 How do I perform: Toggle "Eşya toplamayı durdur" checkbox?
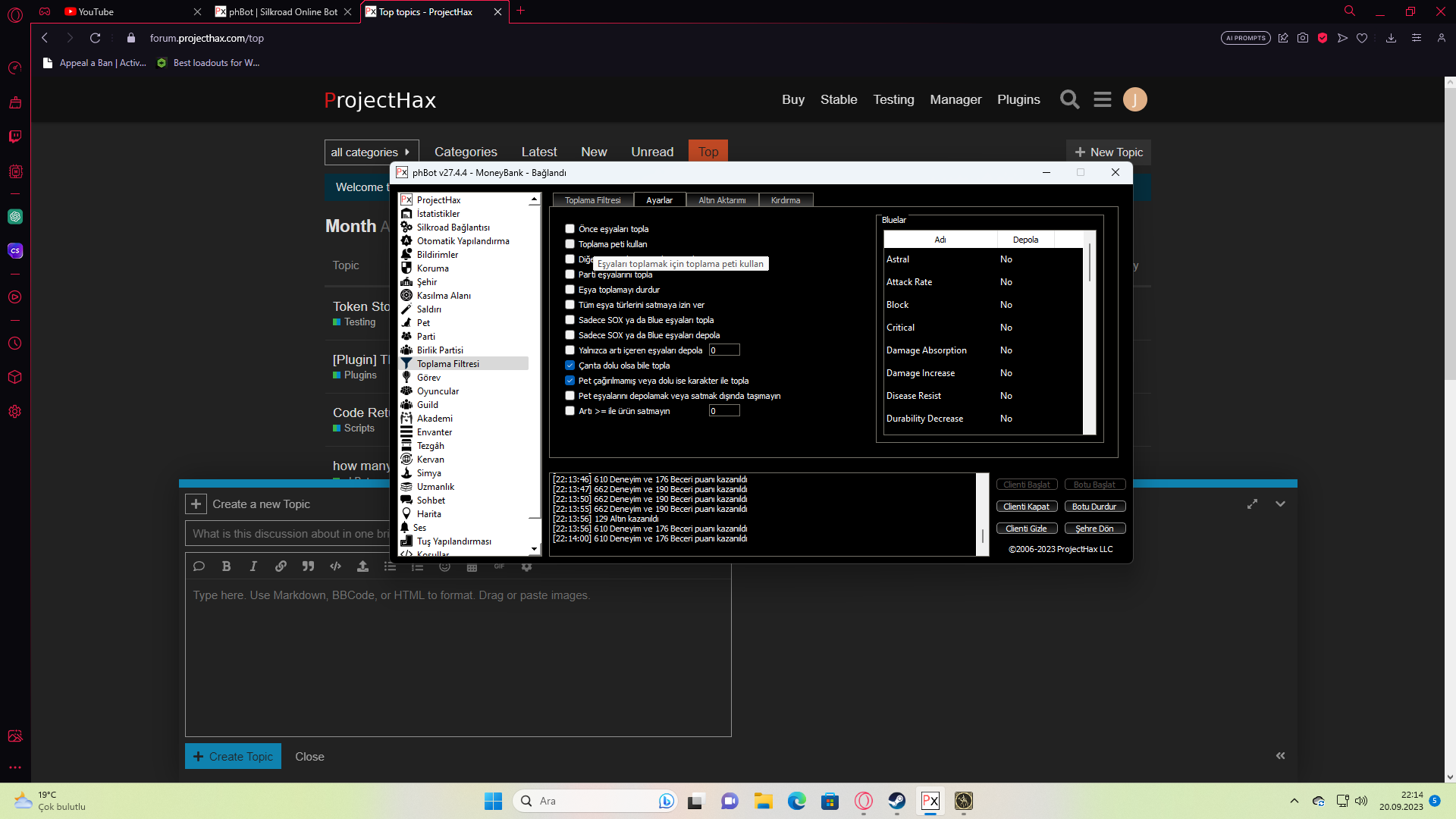pos(570,290)
